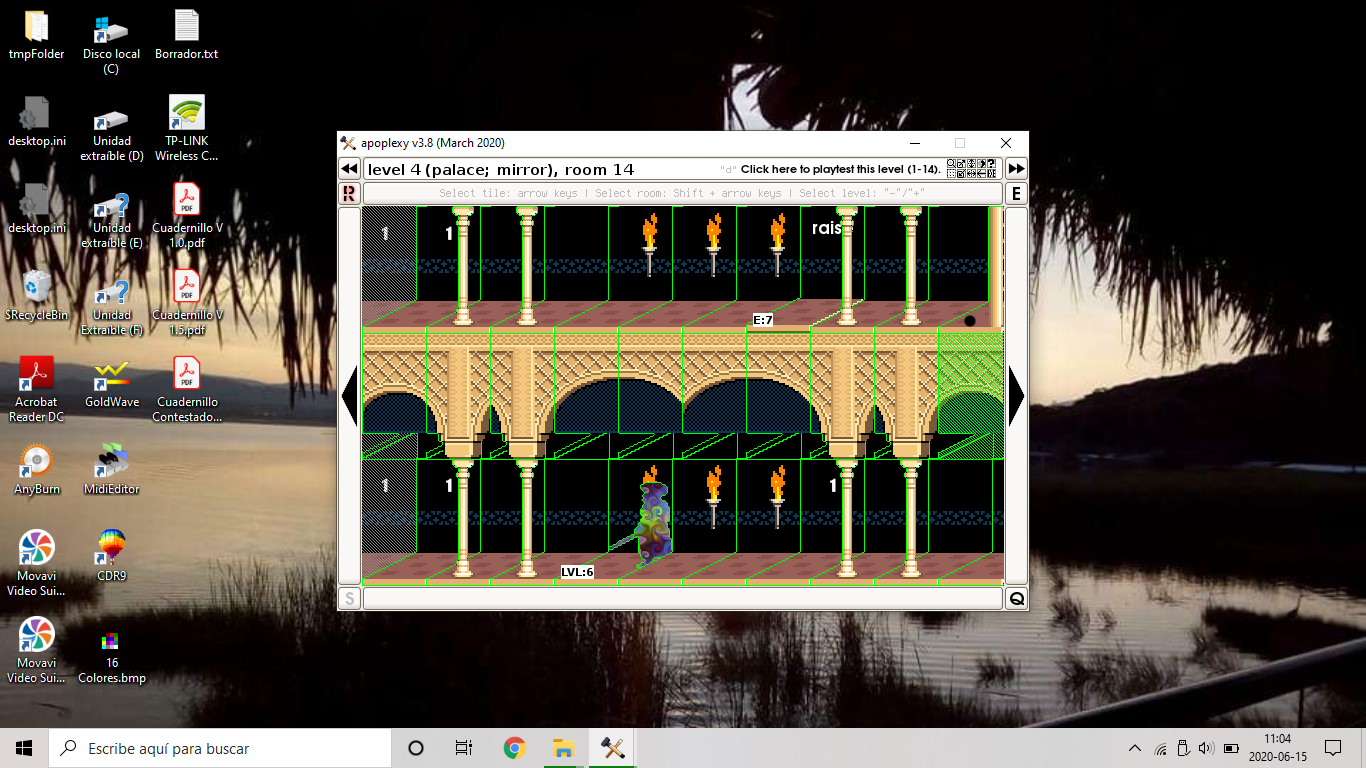Move to the room on the right
Viewport: 1366px width, 768px height.
tap(1016, 396)
